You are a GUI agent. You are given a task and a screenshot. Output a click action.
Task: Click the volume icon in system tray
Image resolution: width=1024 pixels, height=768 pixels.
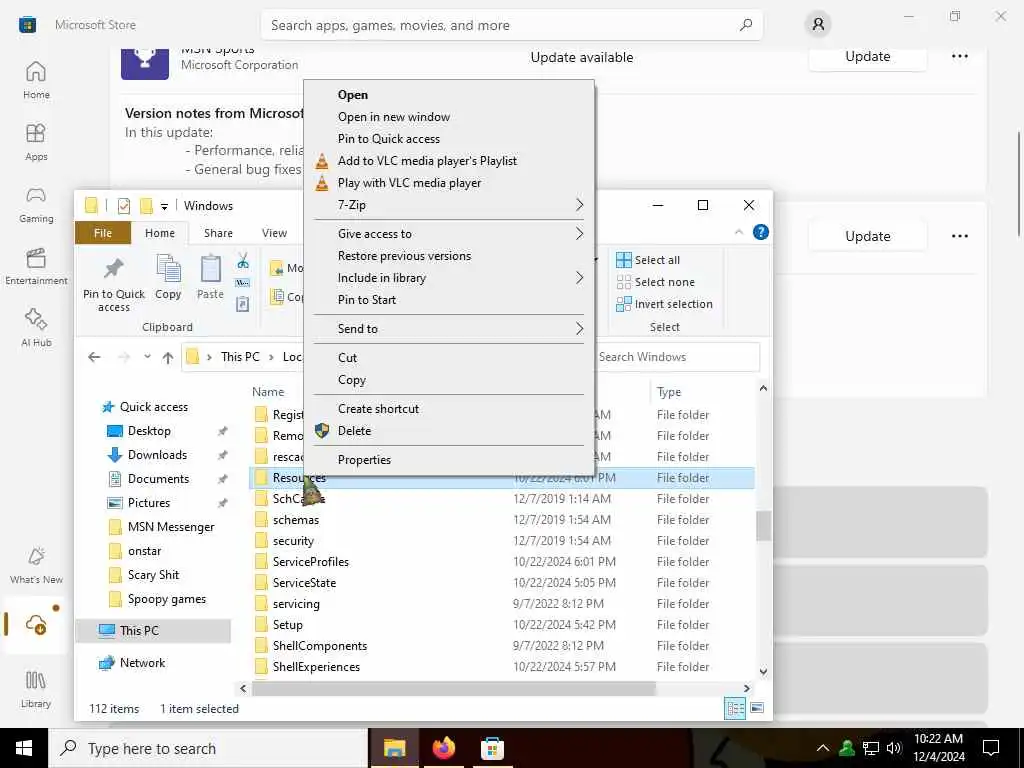coord(894,748)
